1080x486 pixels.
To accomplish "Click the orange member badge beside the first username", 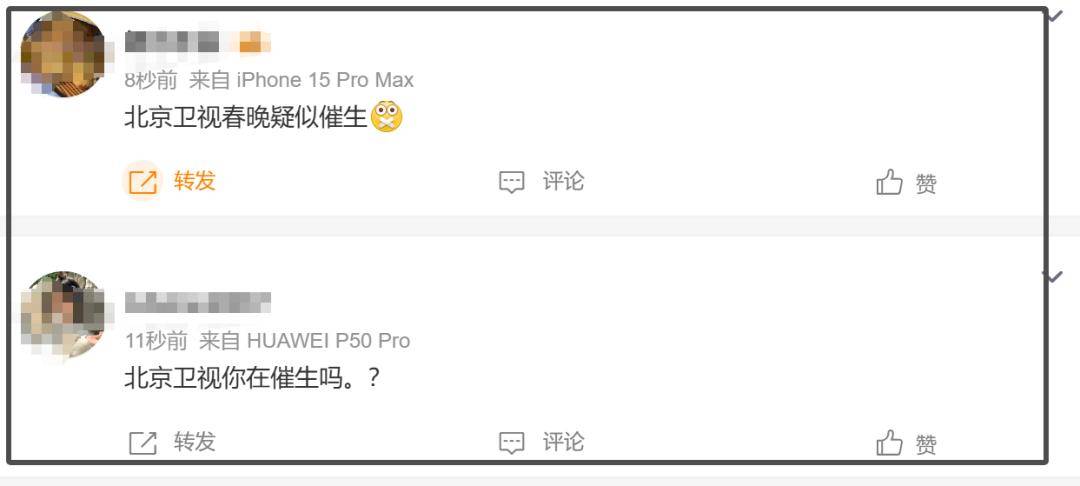I will [251, 43].
